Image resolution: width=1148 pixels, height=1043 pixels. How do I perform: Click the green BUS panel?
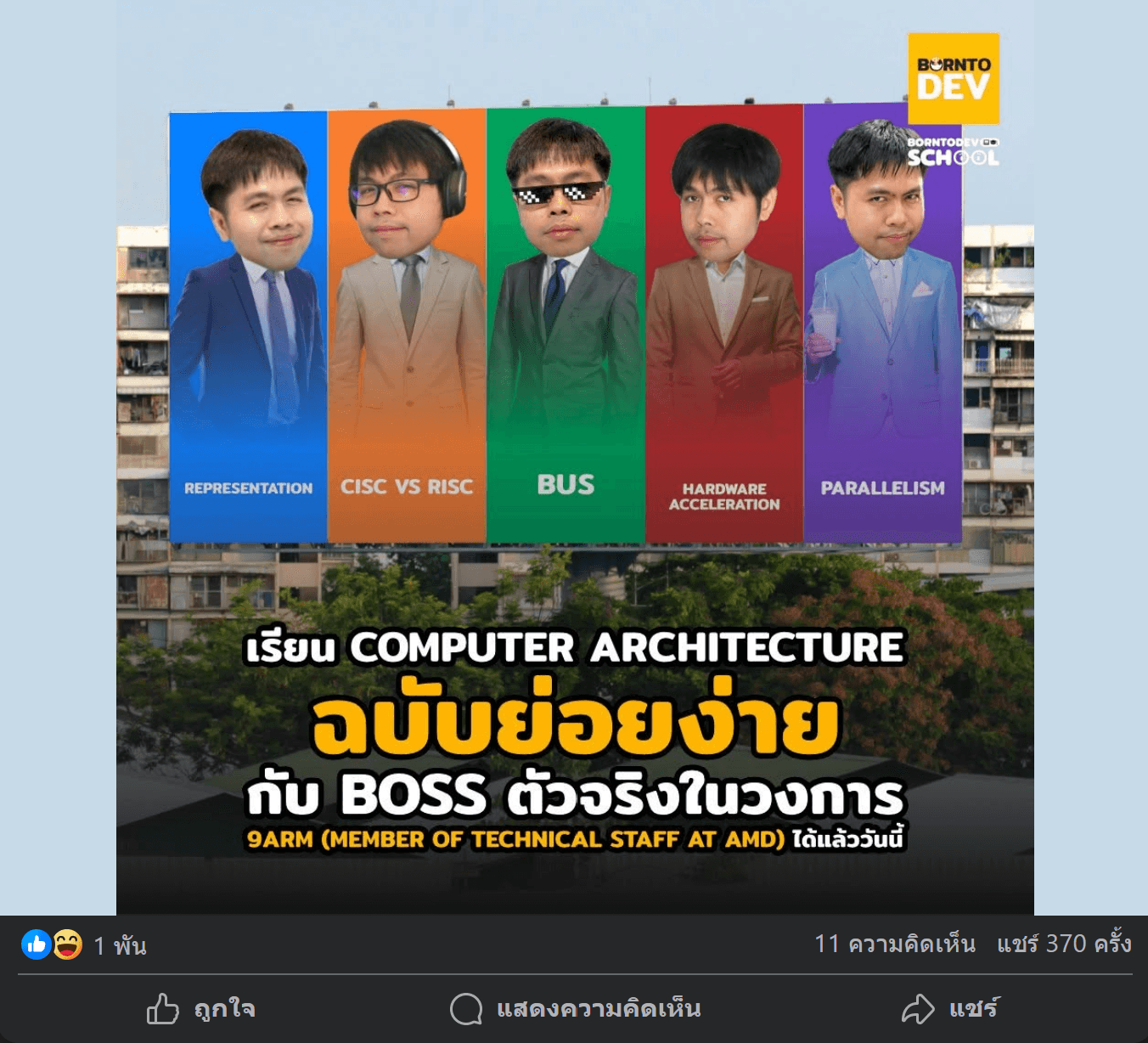pos(566,325)
